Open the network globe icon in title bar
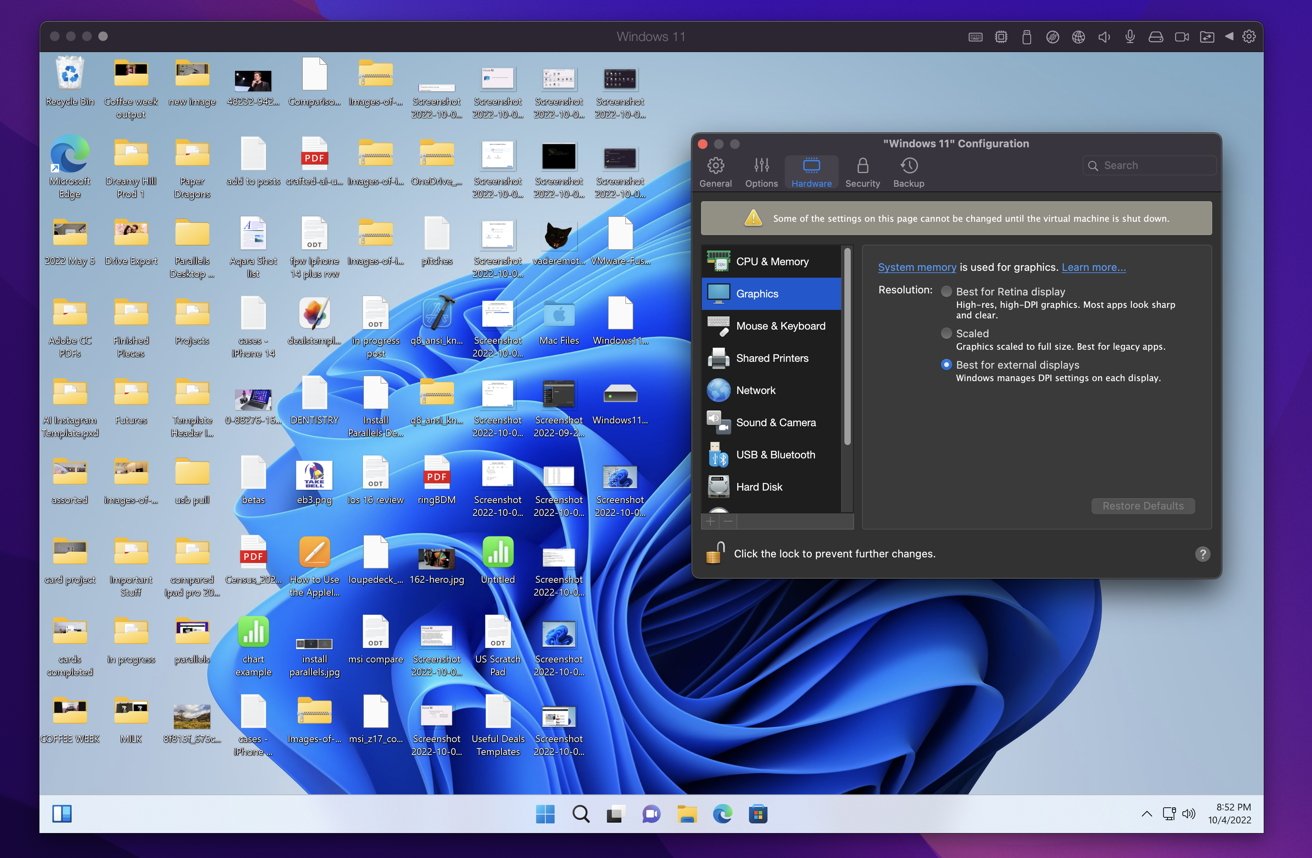This screenshot has width=1312, height=858. 1078,37
